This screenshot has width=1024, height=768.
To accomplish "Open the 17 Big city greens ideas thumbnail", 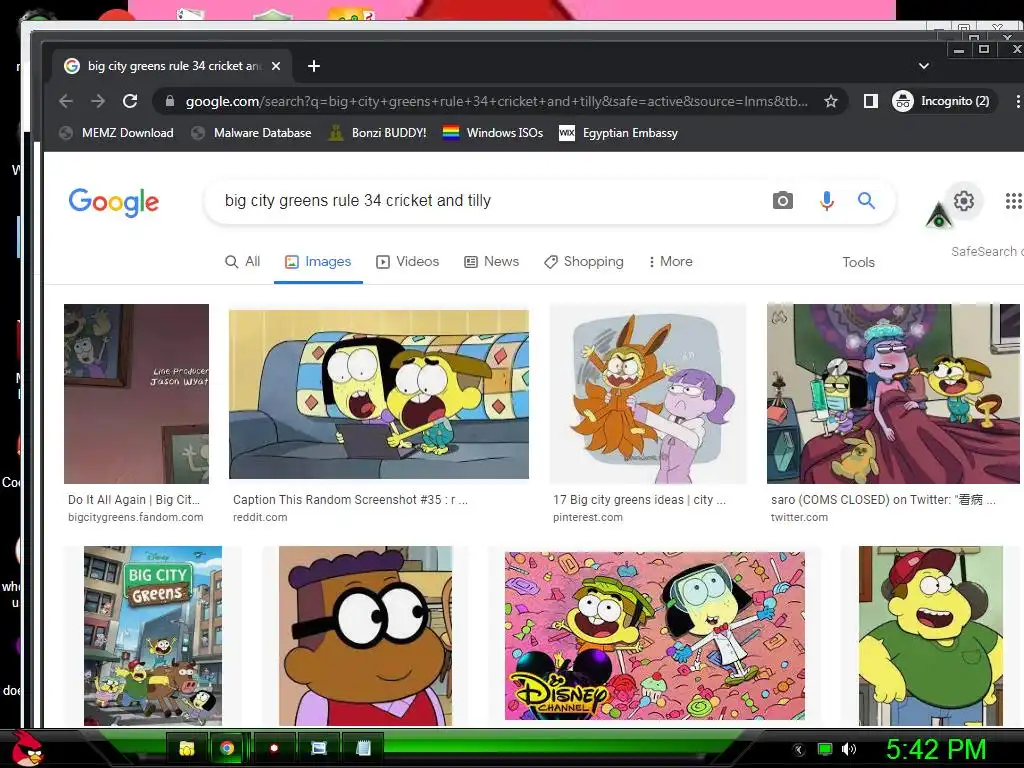I will click(648, 394).
